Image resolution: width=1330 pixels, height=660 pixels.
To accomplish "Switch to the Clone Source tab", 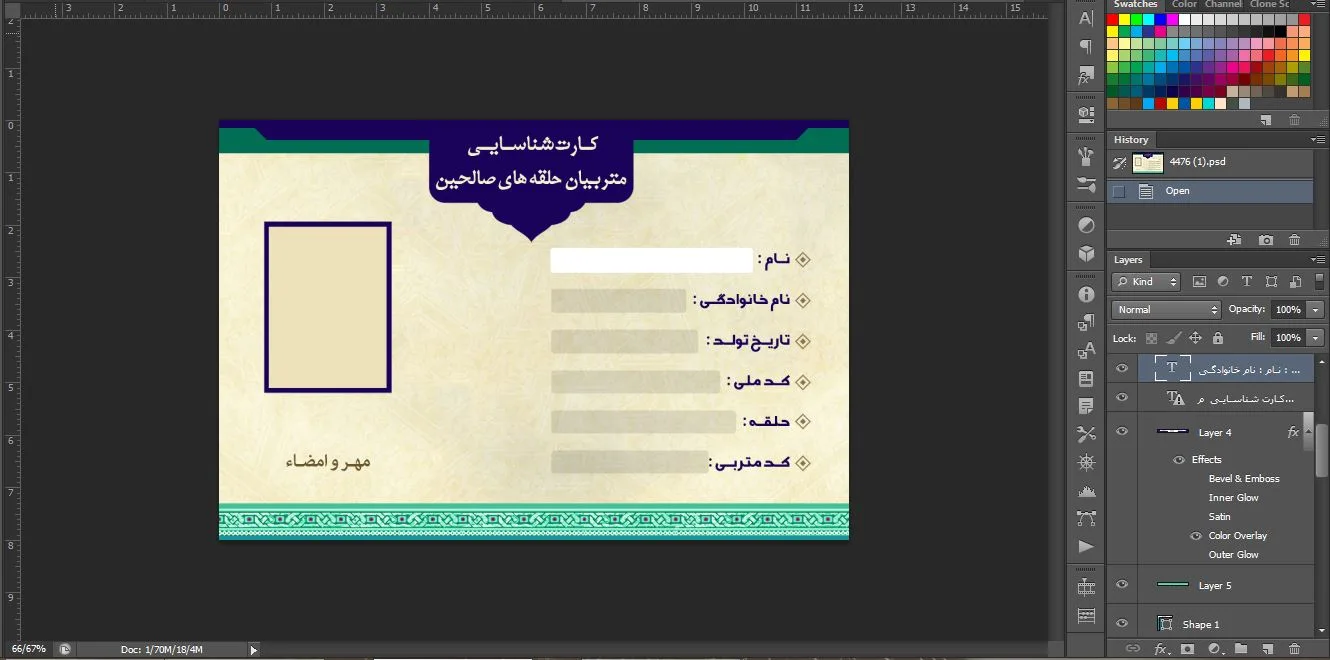I will click(1269, 5).
